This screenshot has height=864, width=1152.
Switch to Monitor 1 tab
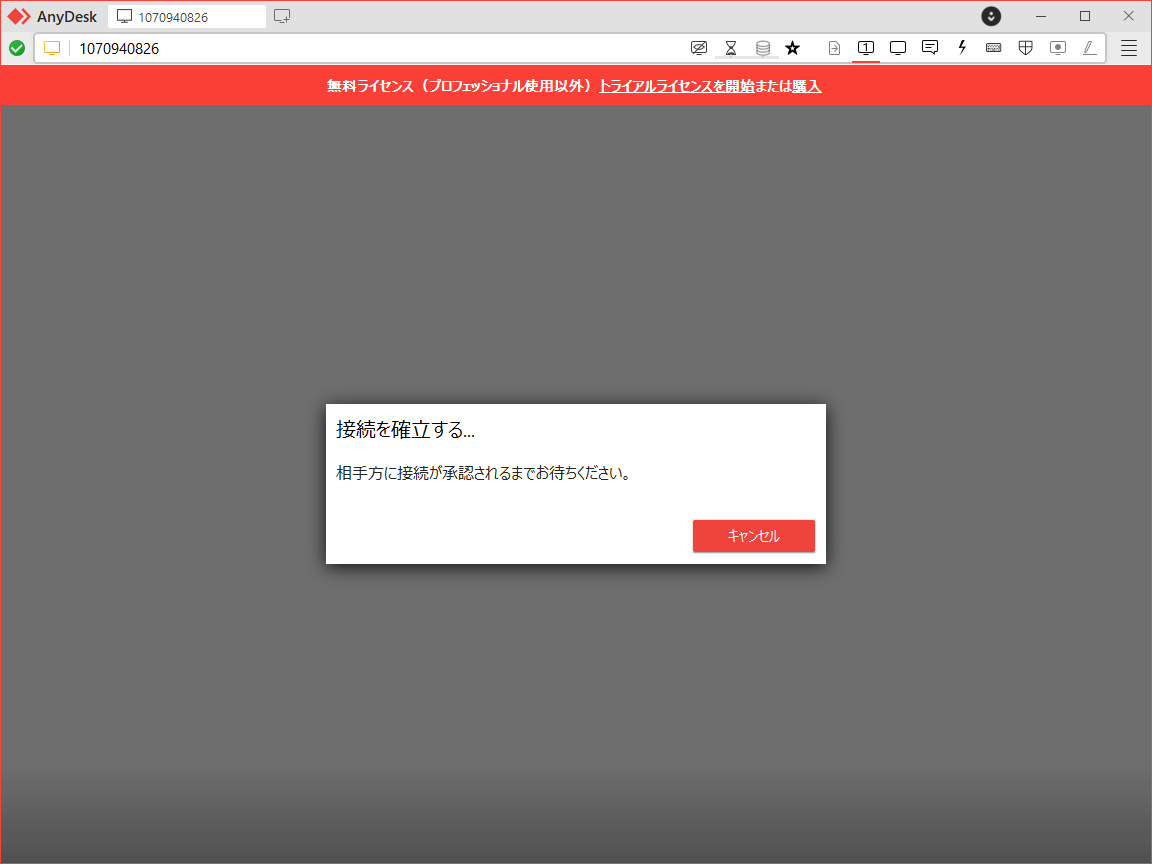[866, 47]
